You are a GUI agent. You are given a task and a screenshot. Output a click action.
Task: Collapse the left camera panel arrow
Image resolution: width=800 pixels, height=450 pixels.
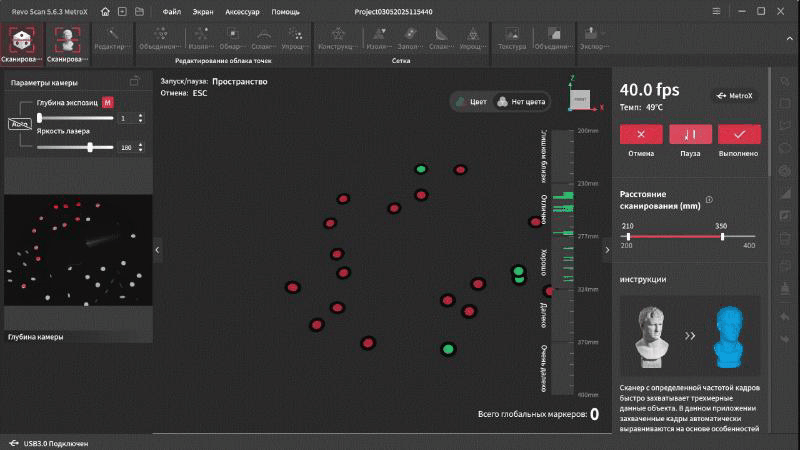click(x=157, y=249)
